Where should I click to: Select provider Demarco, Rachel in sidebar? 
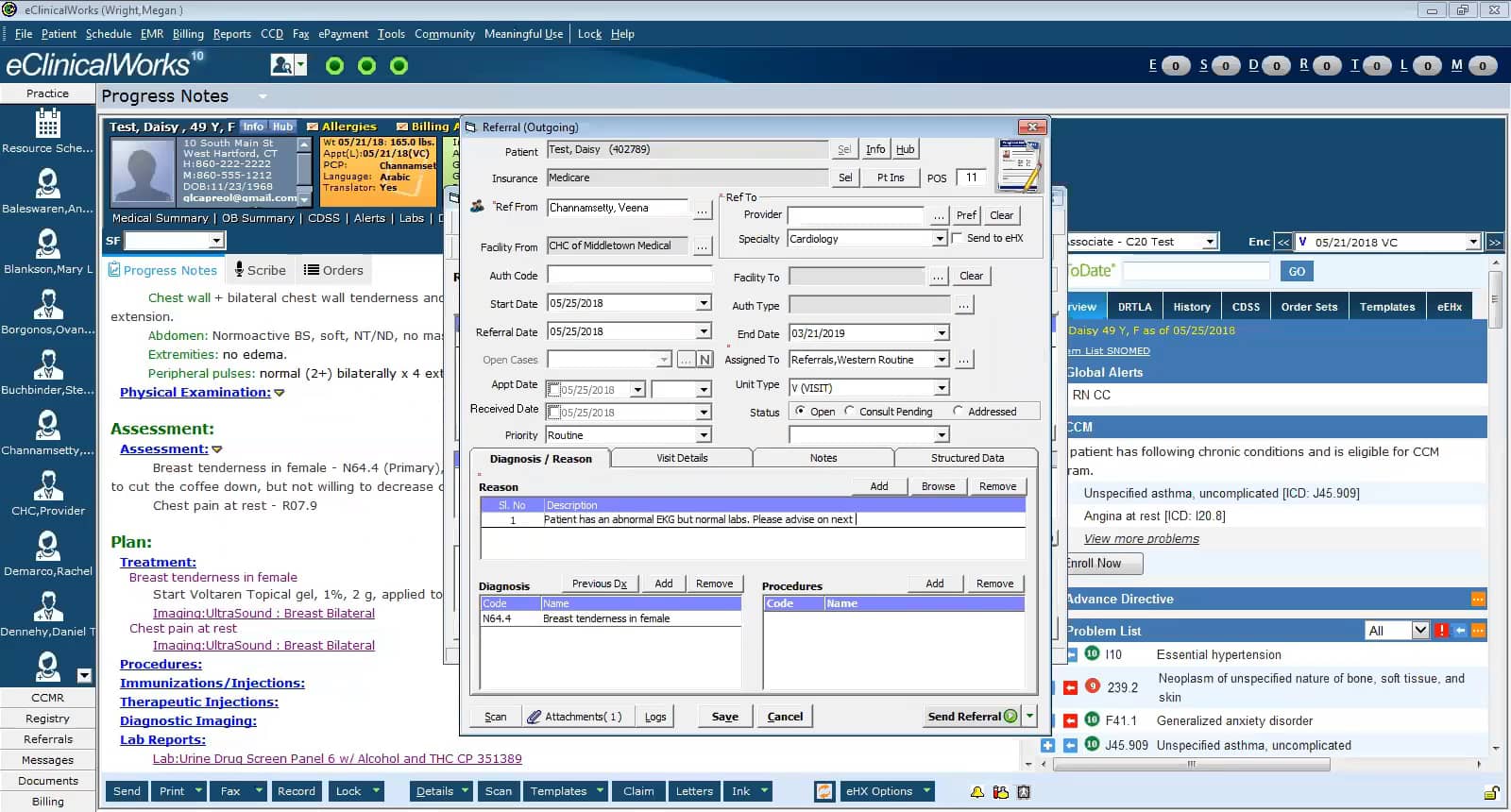pyautogui.click(x=47, y=546)
